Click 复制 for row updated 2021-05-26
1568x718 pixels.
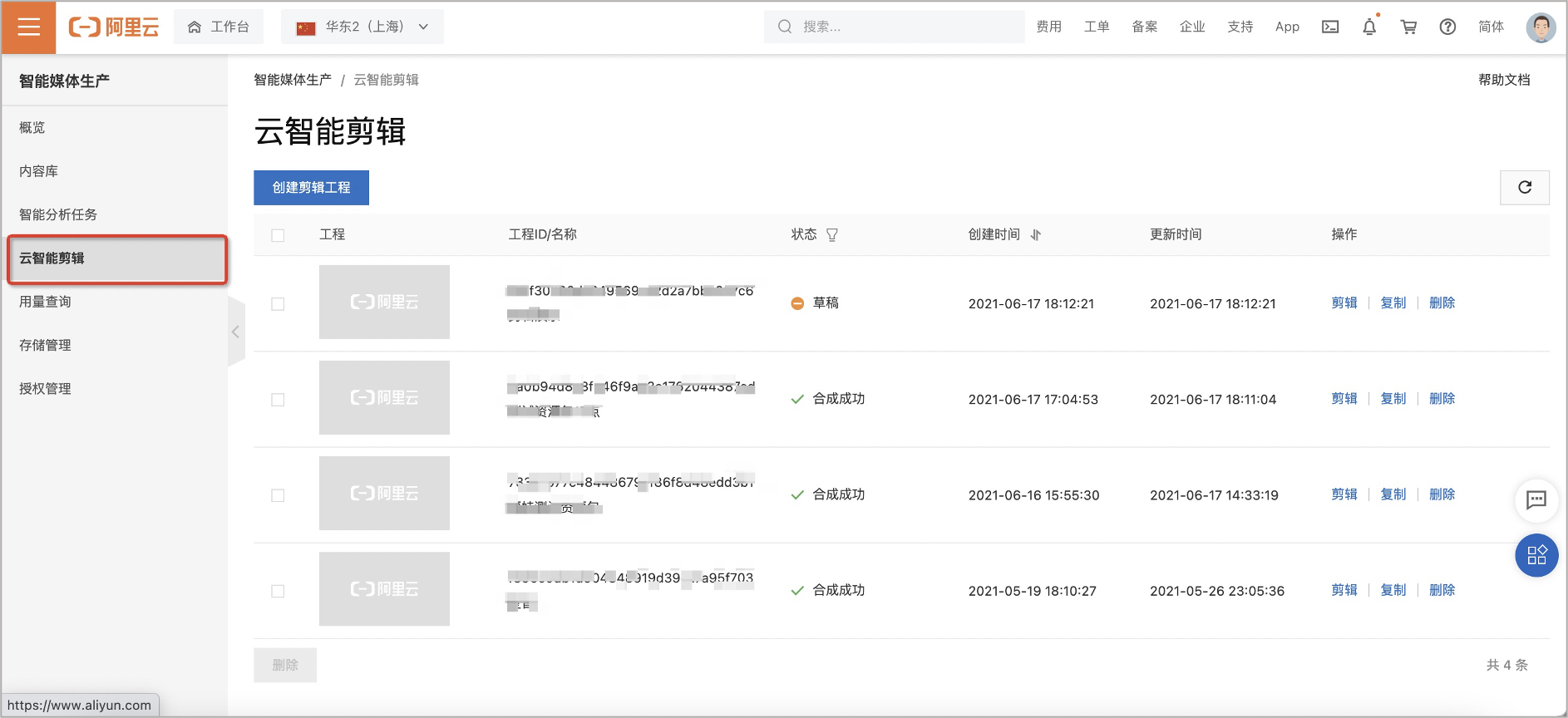(x=1393, y=590)
